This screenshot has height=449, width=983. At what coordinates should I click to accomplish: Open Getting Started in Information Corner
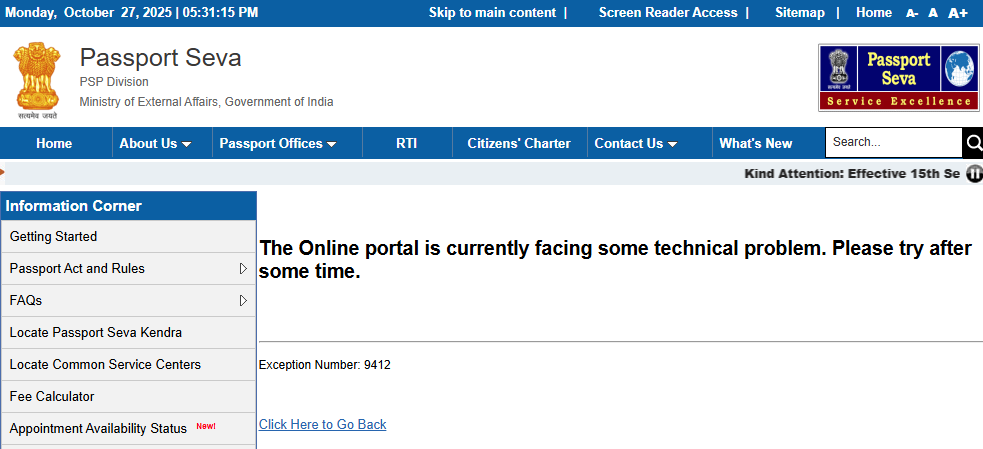(x=129, y=236)
